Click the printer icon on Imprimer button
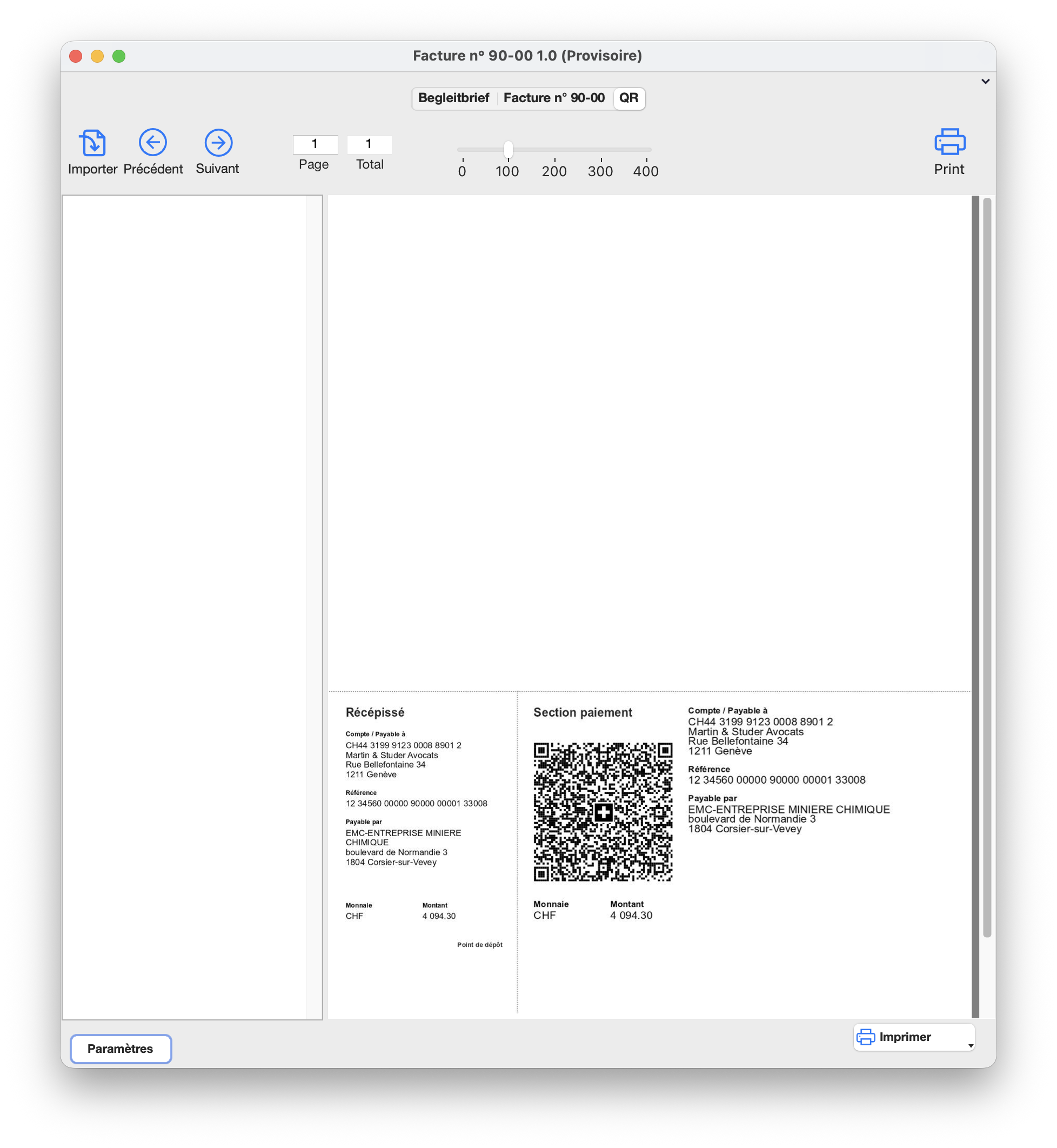This screenshot has height=1148, width=1057. click(865, 1037)
